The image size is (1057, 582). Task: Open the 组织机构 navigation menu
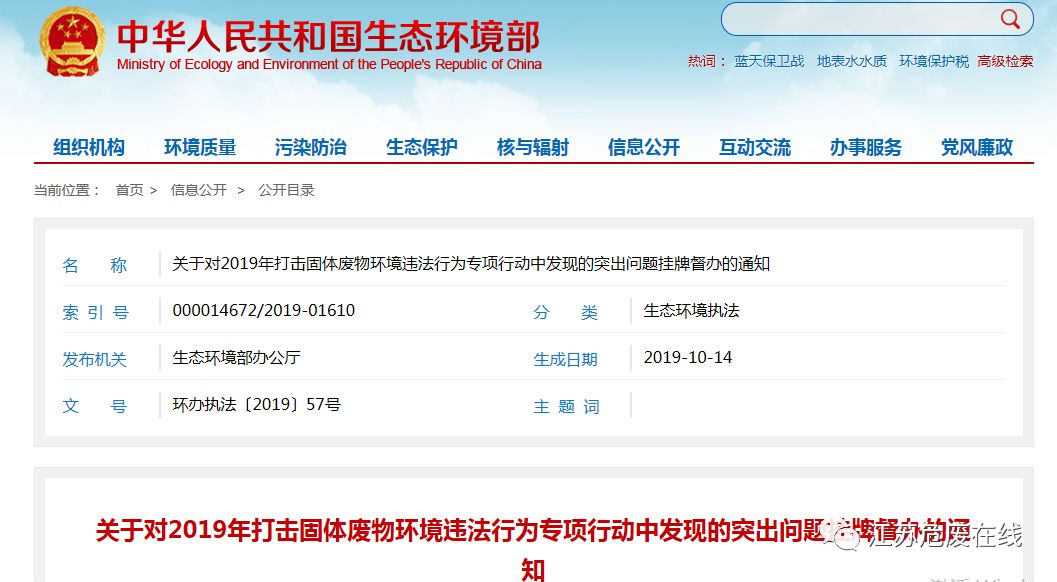[x=89, y=147]
